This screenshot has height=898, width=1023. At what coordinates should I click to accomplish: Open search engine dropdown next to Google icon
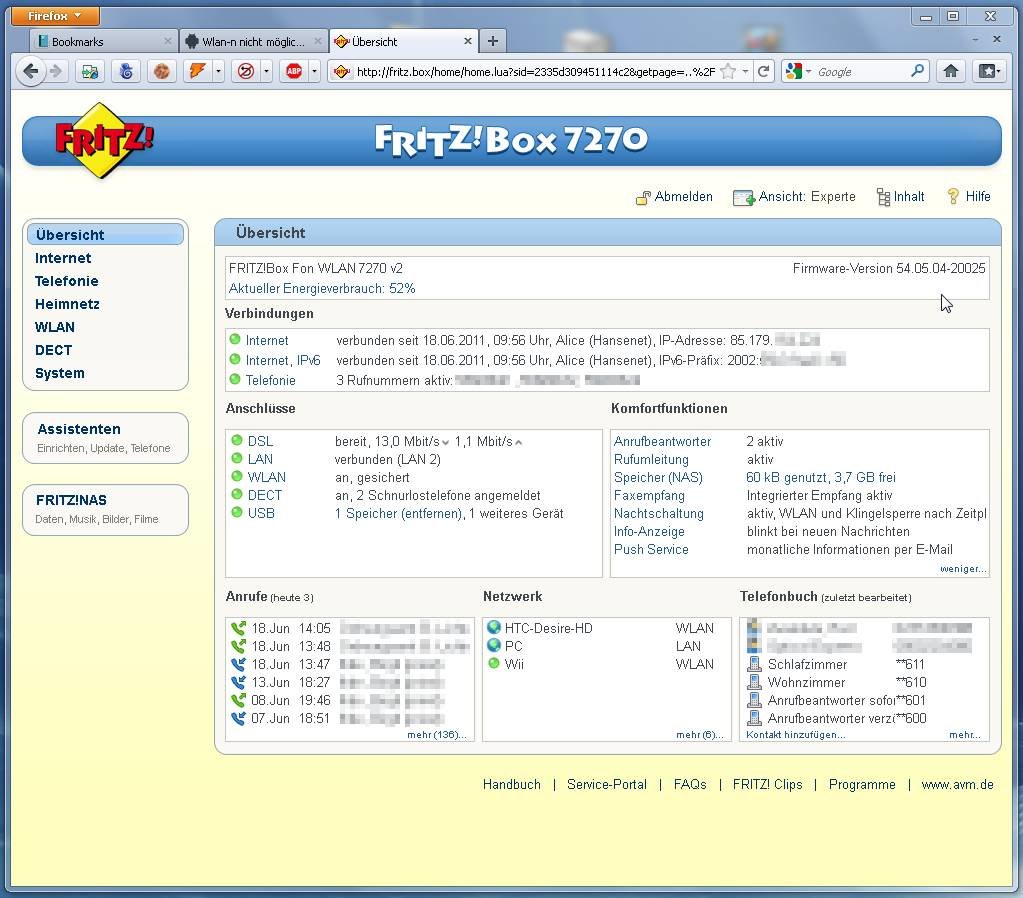pyautogui.click(x=808, y=71)
